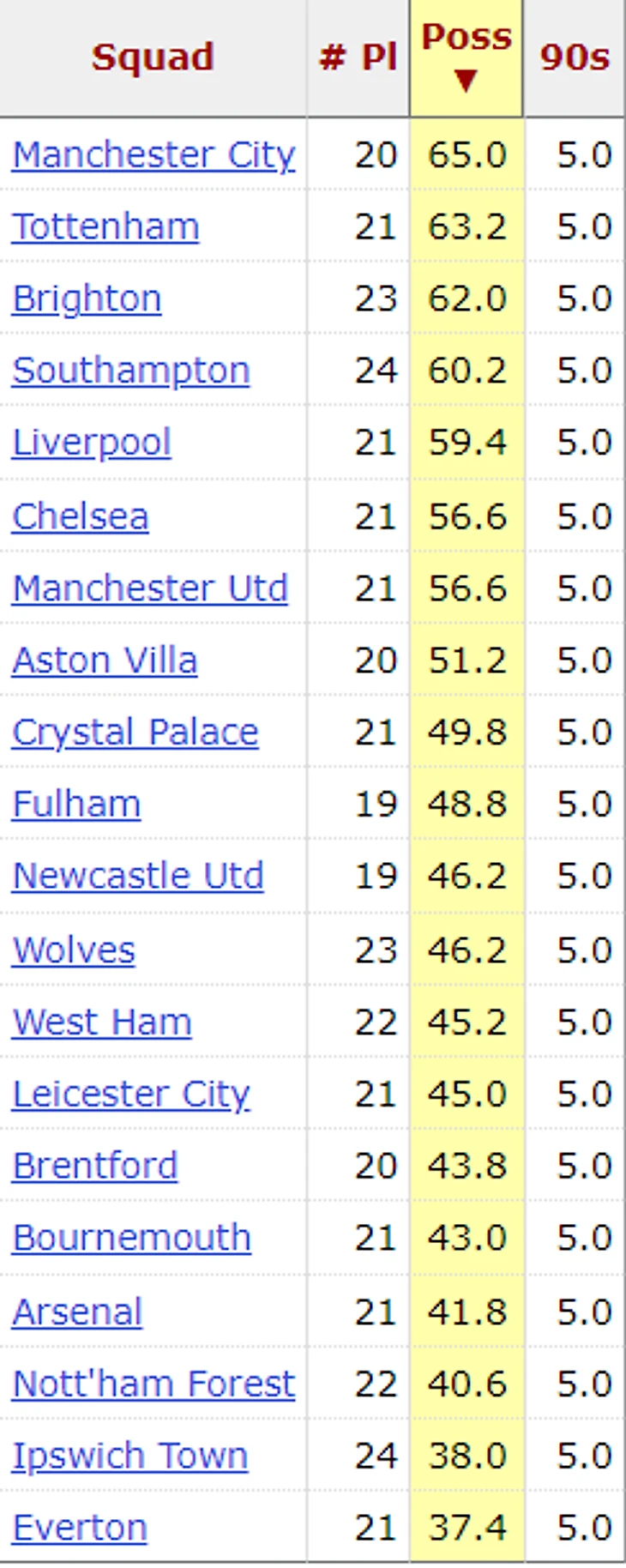Go to Brighton team page
This screenshot has height=1568, width=626.
87,299
